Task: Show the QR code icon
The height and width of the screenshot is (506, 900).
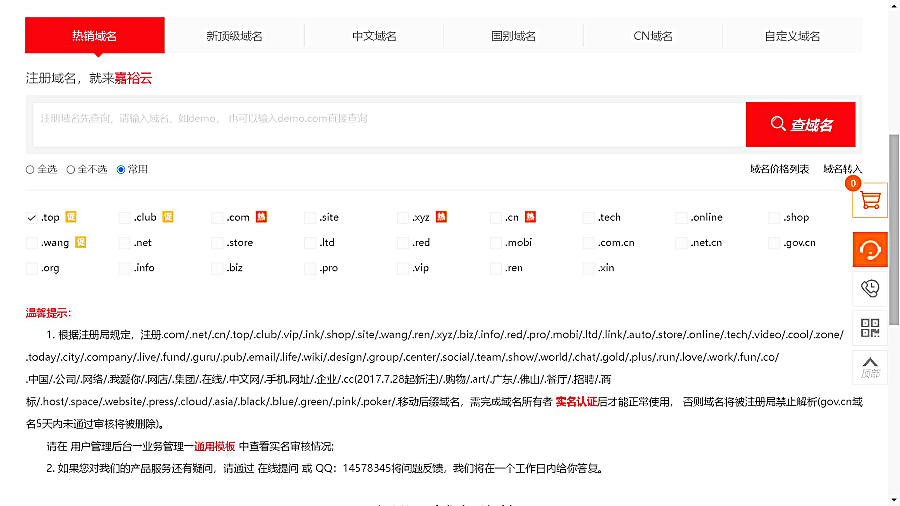Action: coord(869,328)
